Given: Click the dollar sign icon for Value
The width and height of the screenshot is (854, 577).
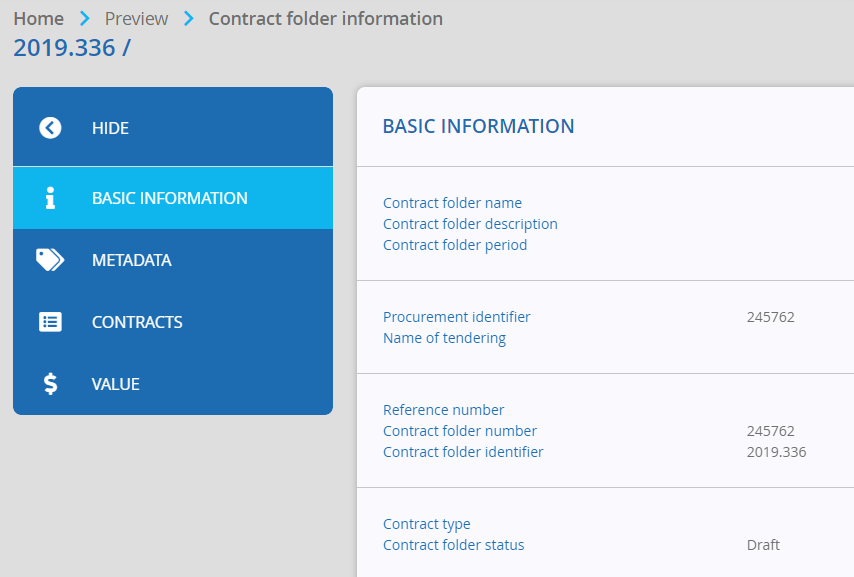Looking at the screenshot, I should coord(50,384).
